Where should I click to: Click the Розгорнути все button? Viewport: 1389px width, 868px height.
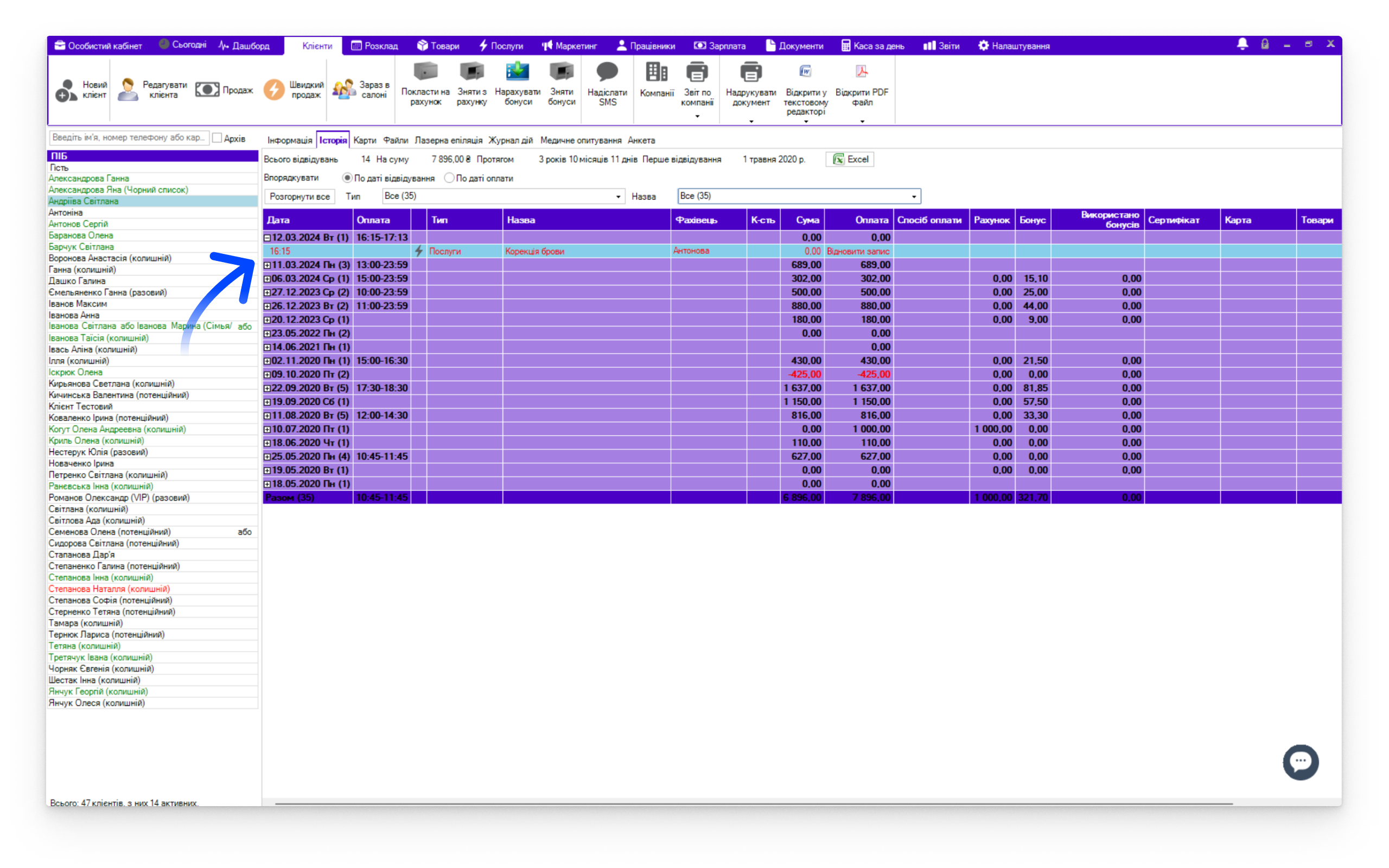(x=300, y=196)
